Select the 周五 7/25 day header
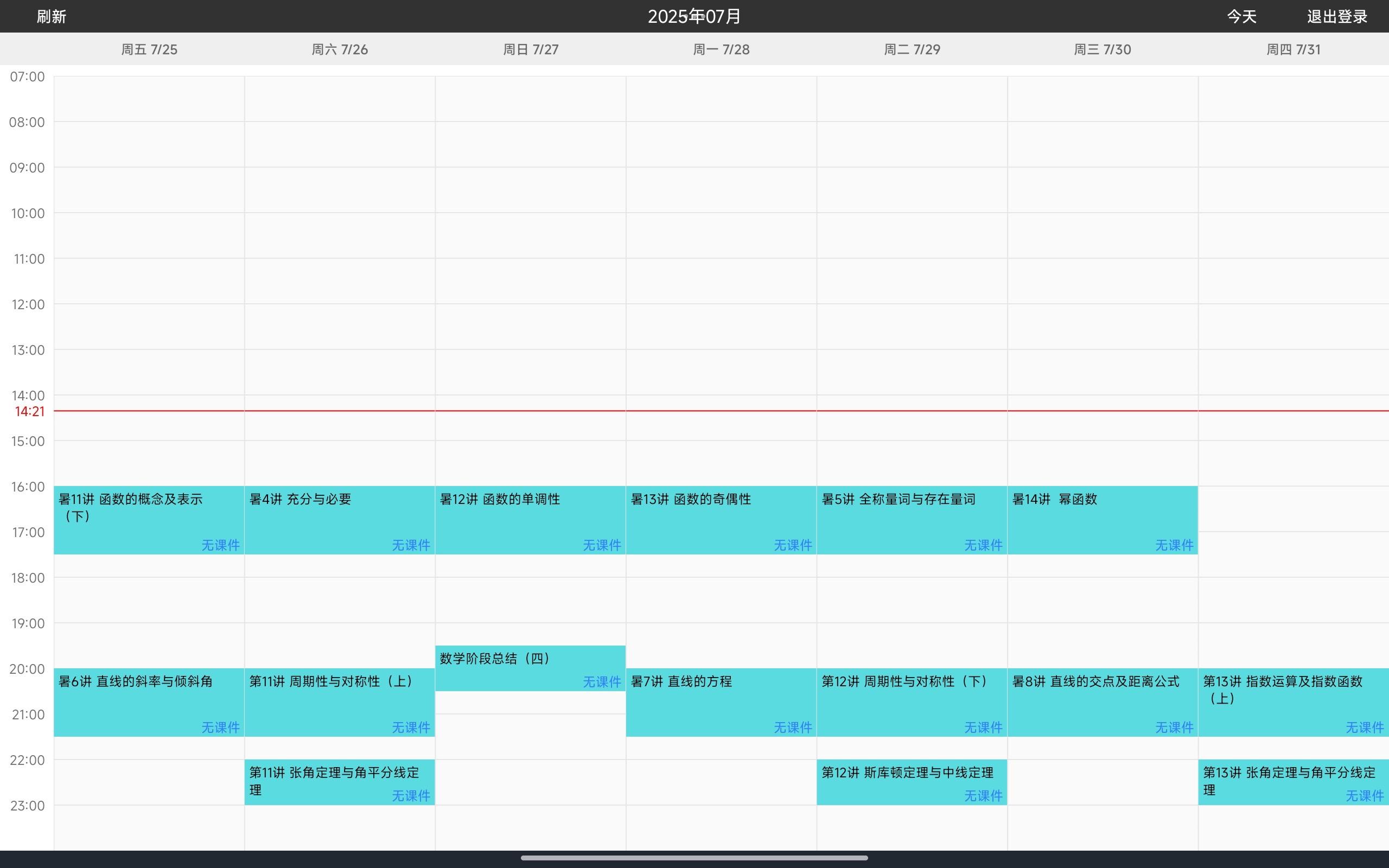This screenshot has width=1389, height=868. click(149, 49)
